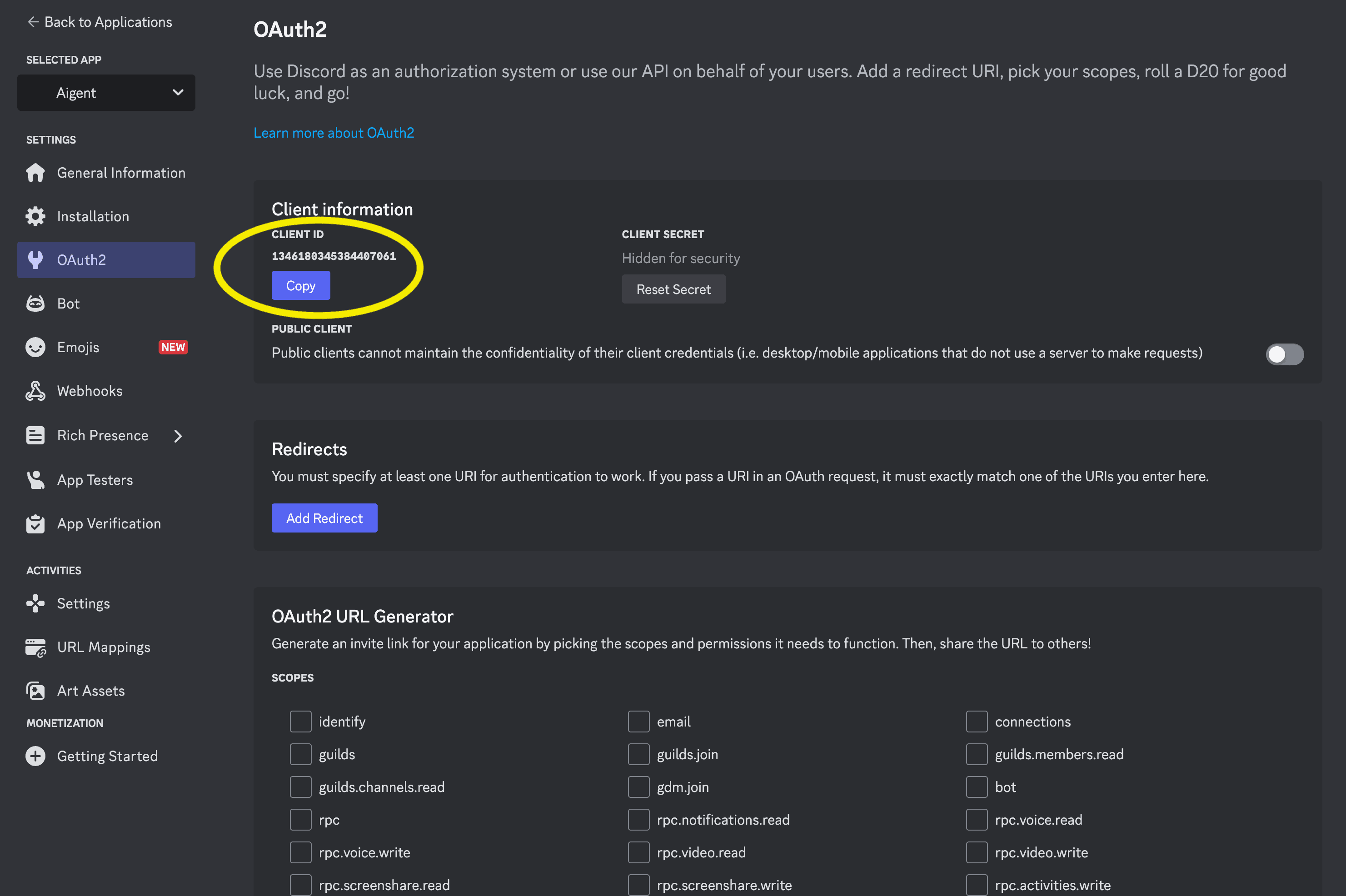Select the rpc.activities.write checkbox
Image resolution: width=1346 pixels, height=896 pixels.
point(977,885)
